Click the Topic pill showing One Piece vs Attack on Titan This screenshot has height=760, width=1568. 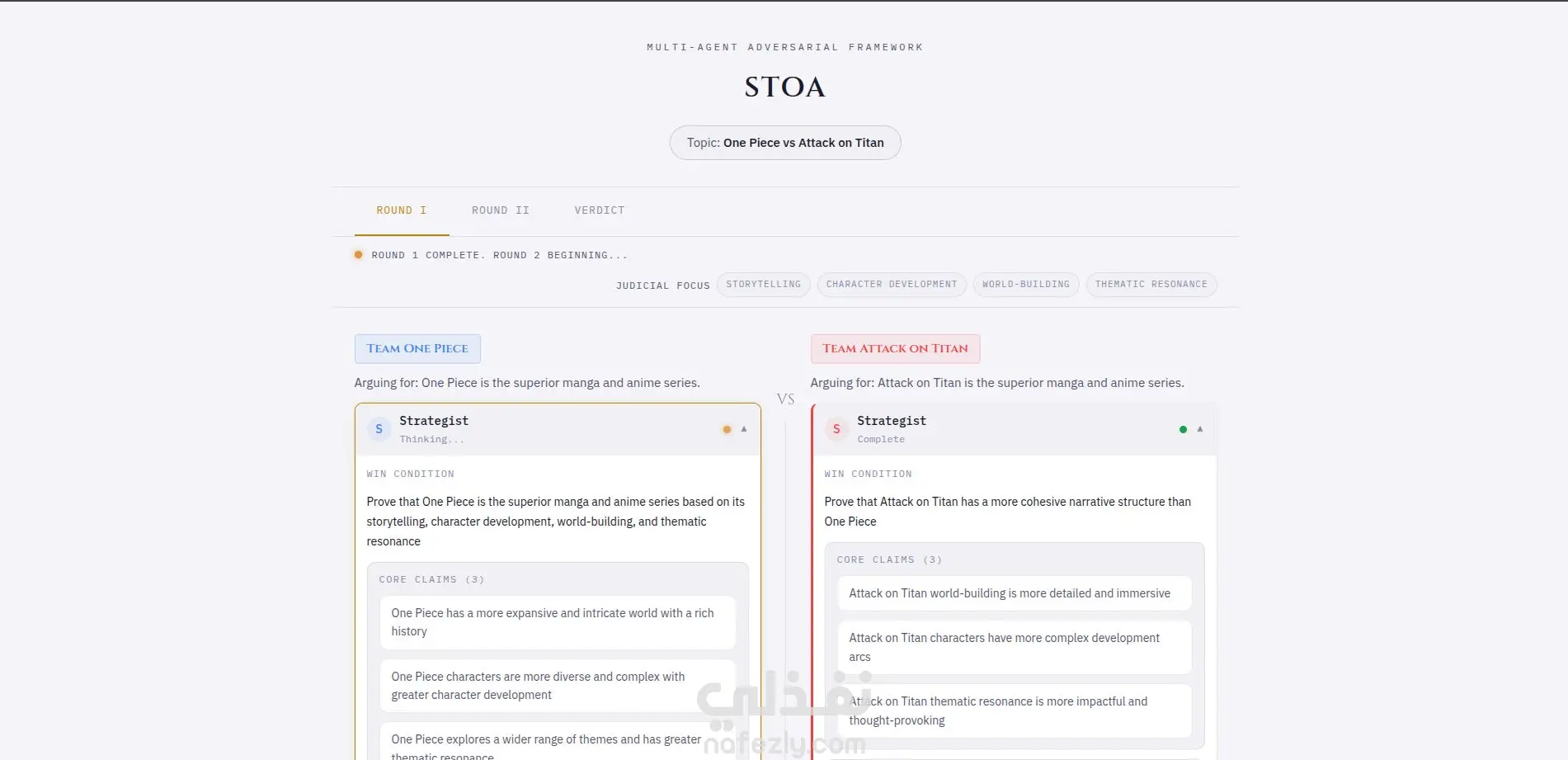785,143
